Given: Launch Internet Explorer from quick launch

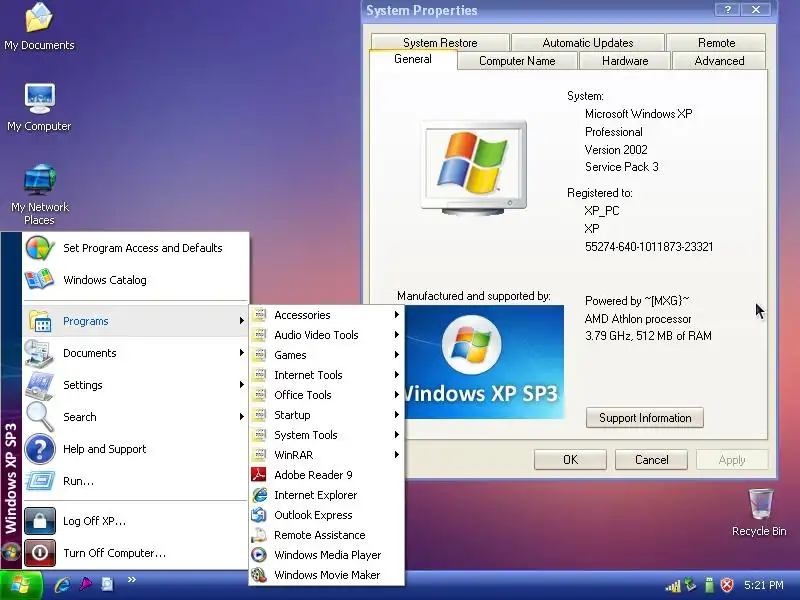Looking at the screenshot, I should click(62, 584).
